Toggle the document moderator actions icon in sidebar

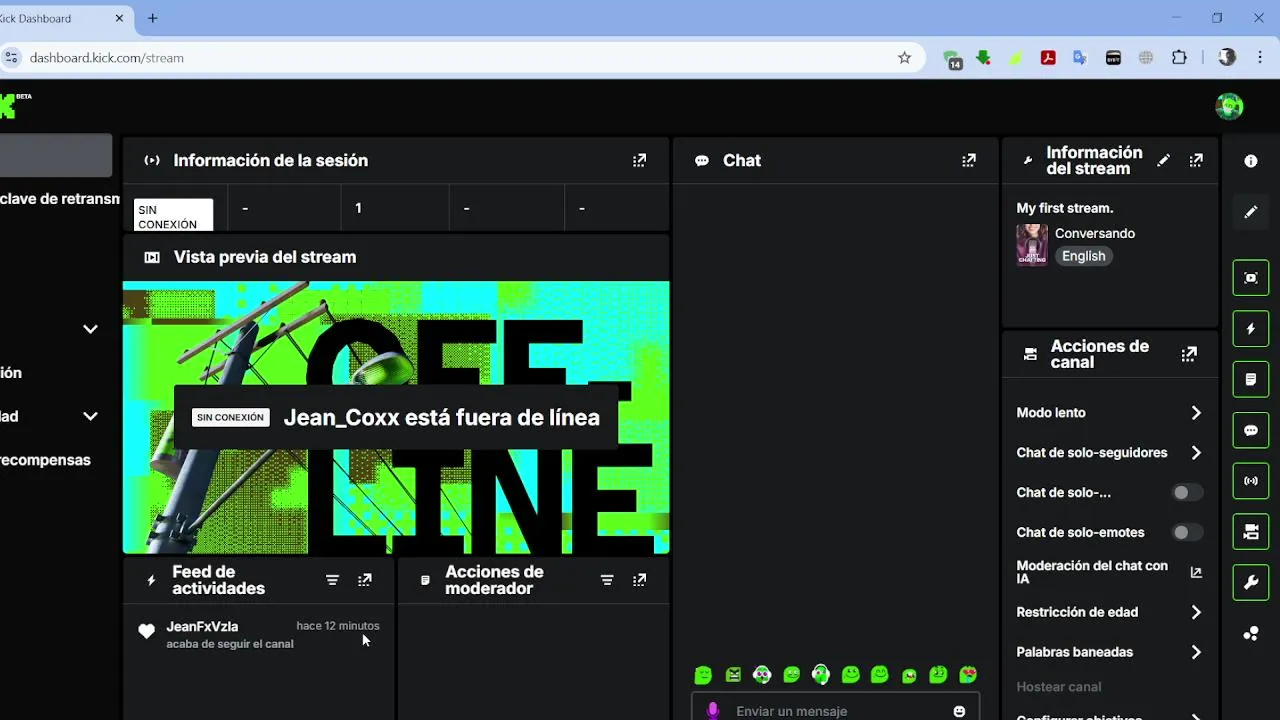pyautogui.click(x=1251, y=380)
